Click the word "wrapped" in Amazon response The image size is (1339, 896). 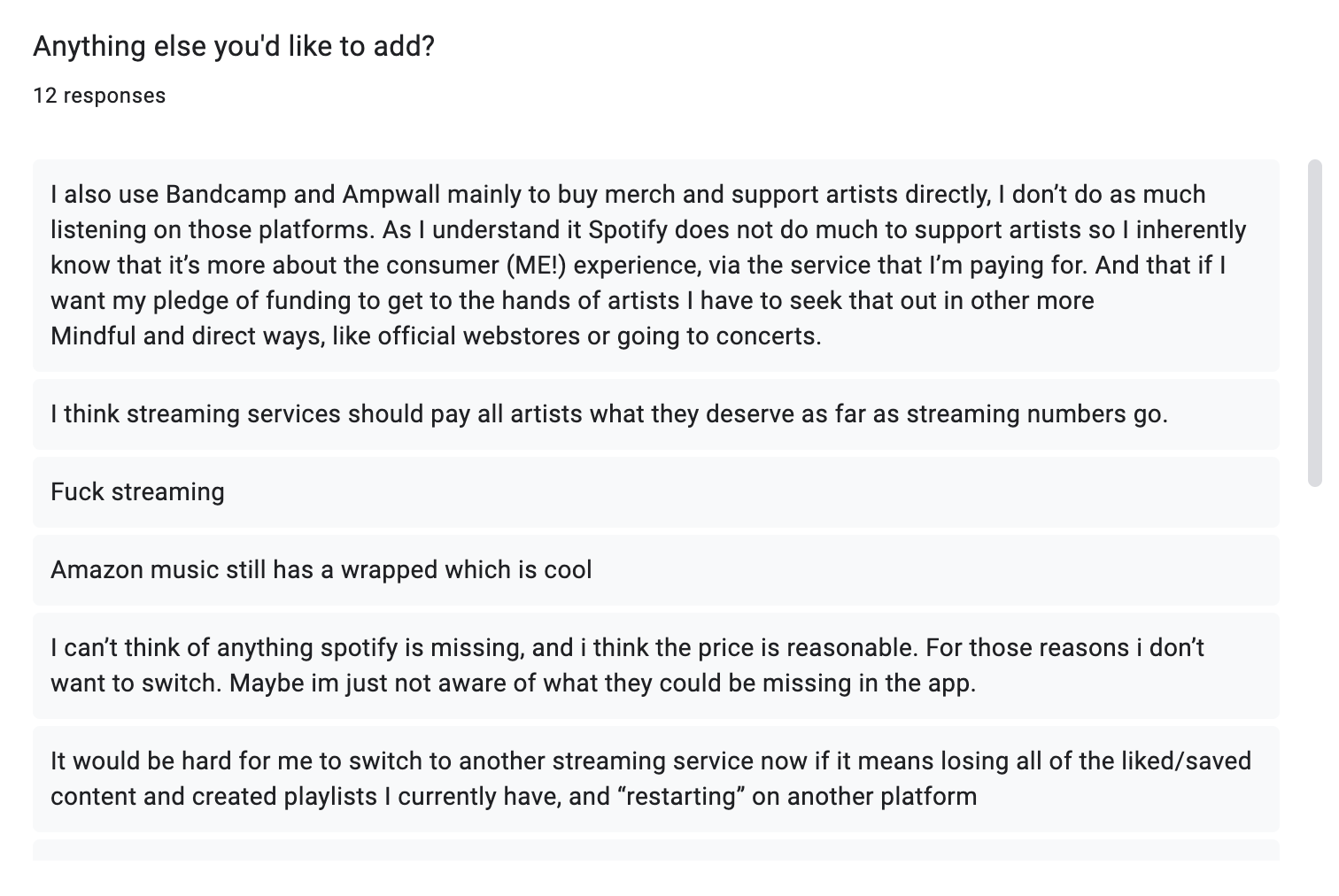point(389,570)
